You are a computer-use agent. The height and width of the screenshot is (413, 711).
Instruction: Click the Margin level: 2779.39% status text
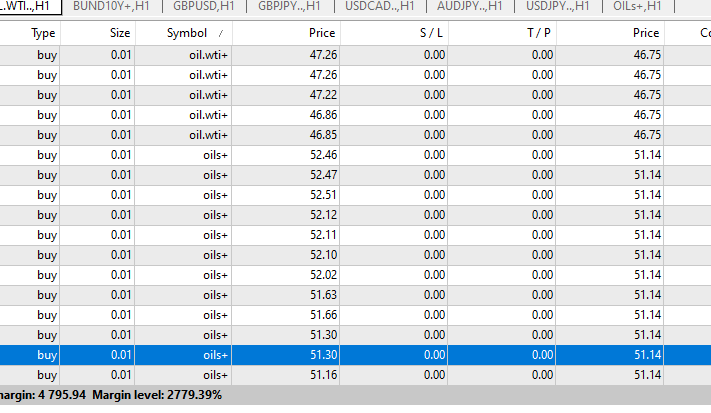[157, 395]
